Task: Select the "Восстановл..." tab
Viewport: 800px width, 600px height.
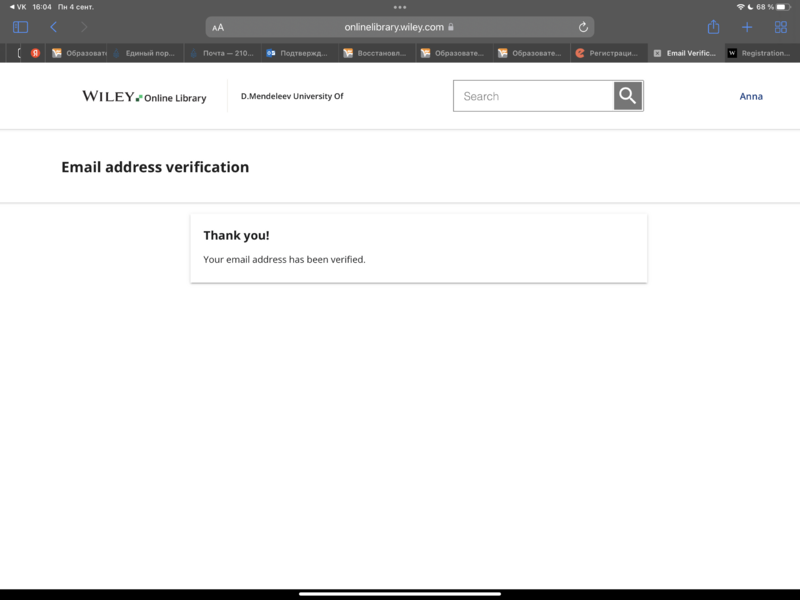Action: 375,53
